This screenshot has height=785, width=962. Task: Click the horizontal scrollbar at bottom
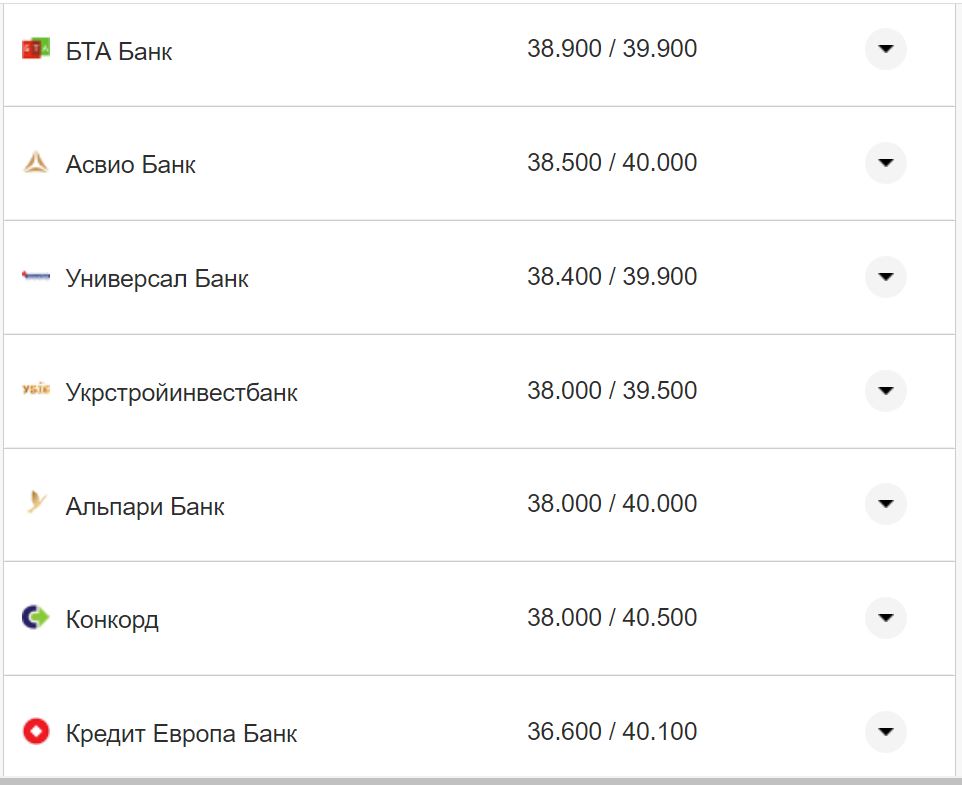(480, 780)
